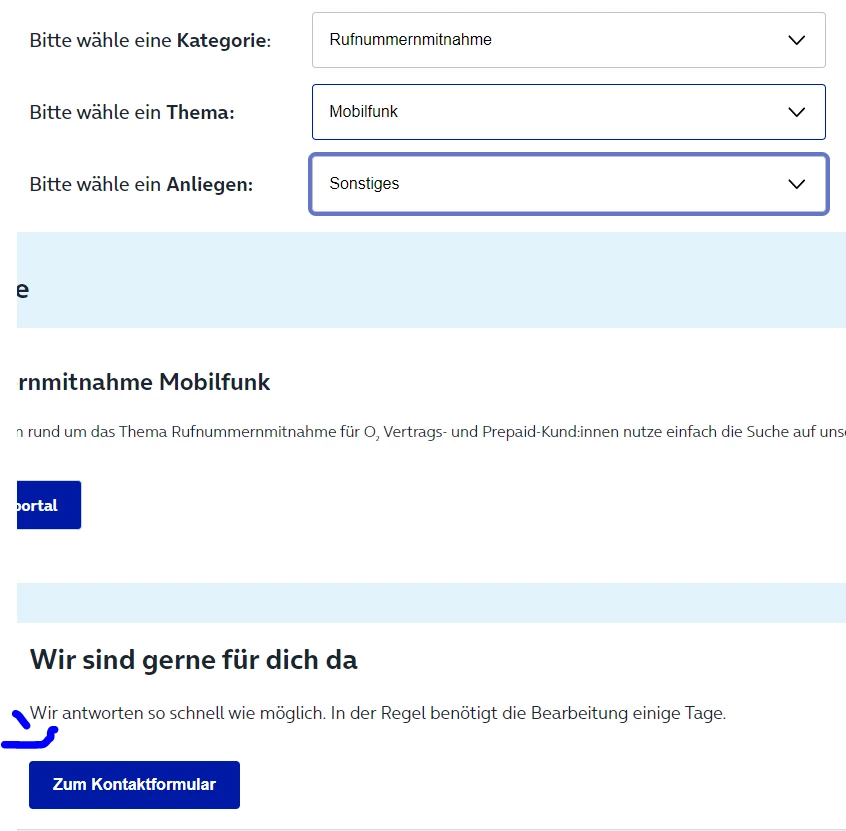Image resolution: width=846 pixels, height=831 pixels.
Task: Click the 'Mobilfunk' selected value text
Action: 363,112
